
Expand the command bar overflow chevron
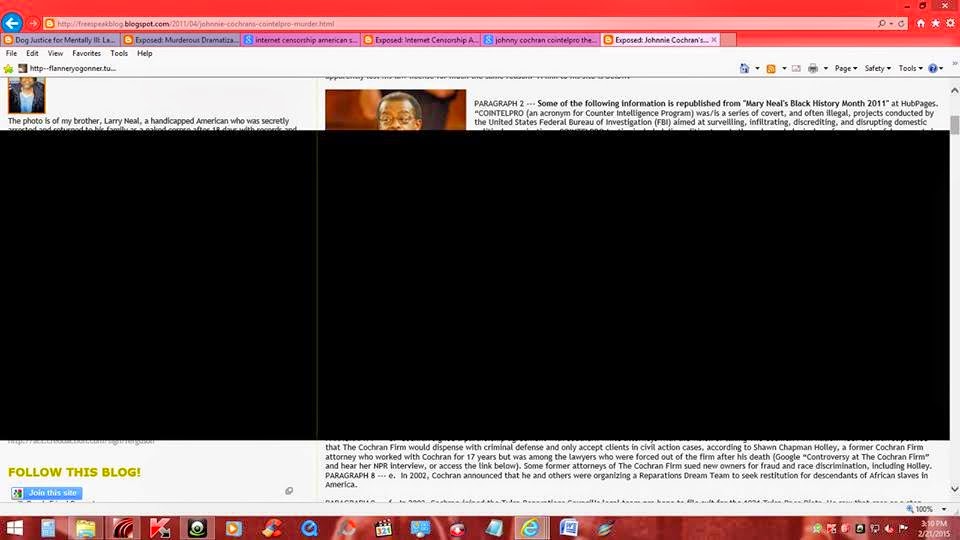(x=954, y=62)
